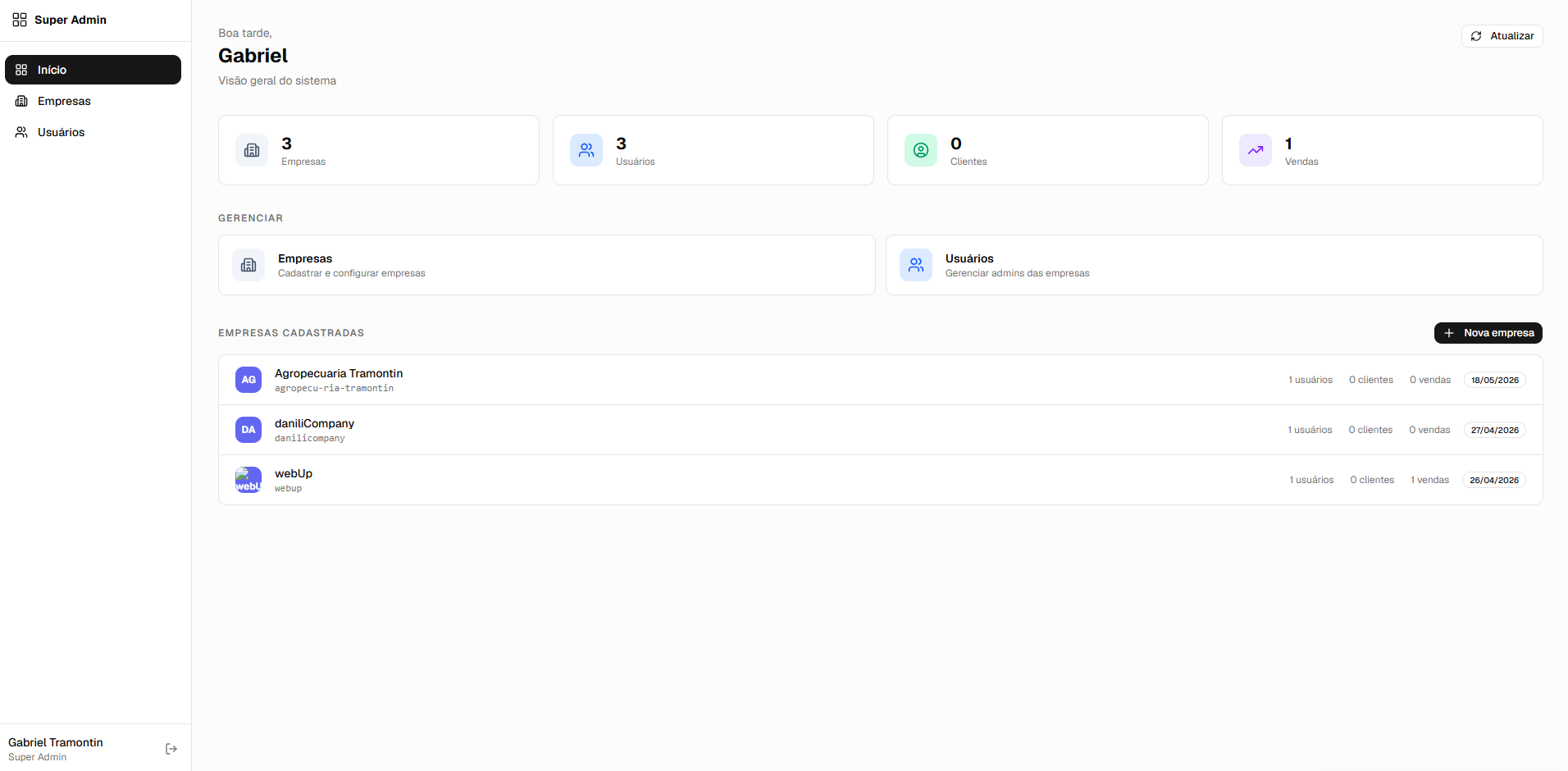Click the logout icon beside Gabriel Tramontin

tap(171, 749)
